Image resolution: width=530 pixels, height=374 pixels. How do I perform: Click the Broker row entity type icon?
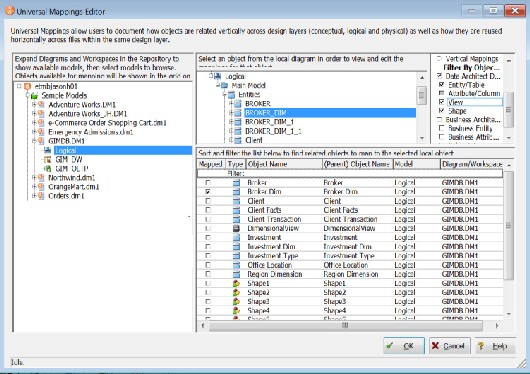(236, 183)
